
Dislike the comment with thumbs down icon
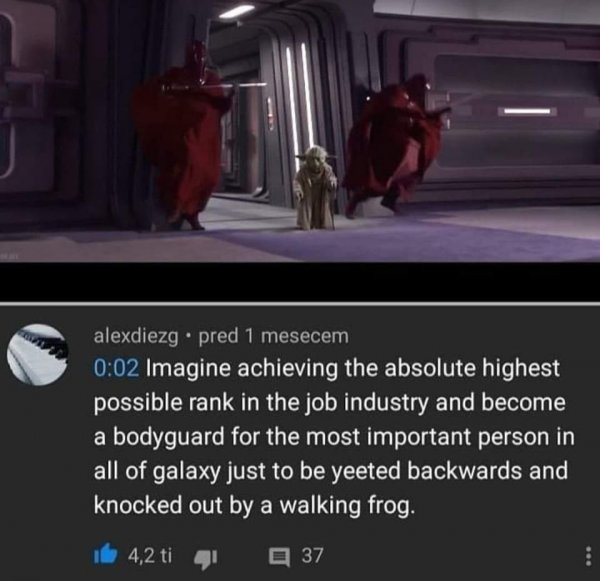click(x=206, y=559)
